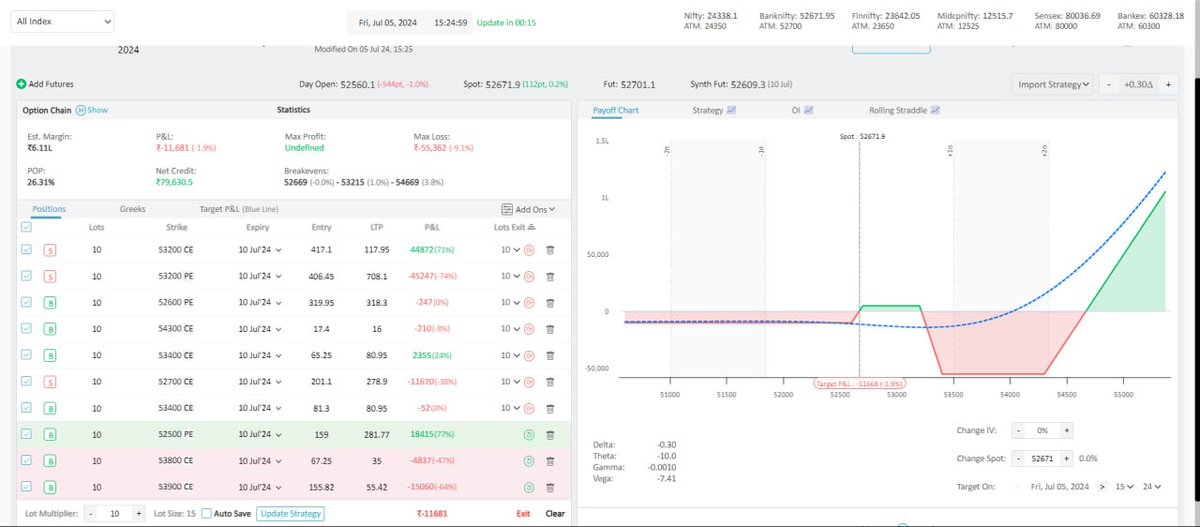The image size is (1200, 527).
Task: Uncheck the 52600 PE position checkbox
Action: point(26,302)
